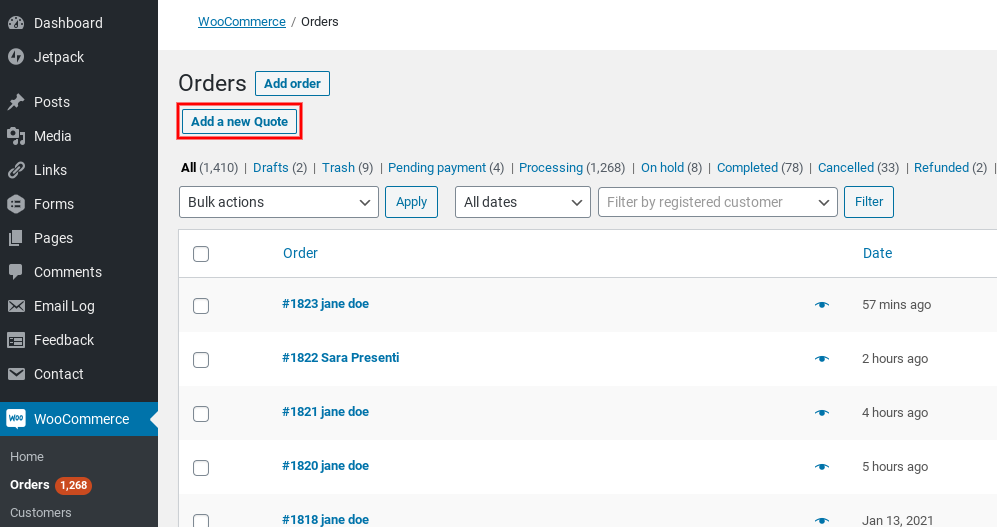Open order #1820 jane doe
Image resolution: width=997 pixels, height=527 pixels.
326,466
